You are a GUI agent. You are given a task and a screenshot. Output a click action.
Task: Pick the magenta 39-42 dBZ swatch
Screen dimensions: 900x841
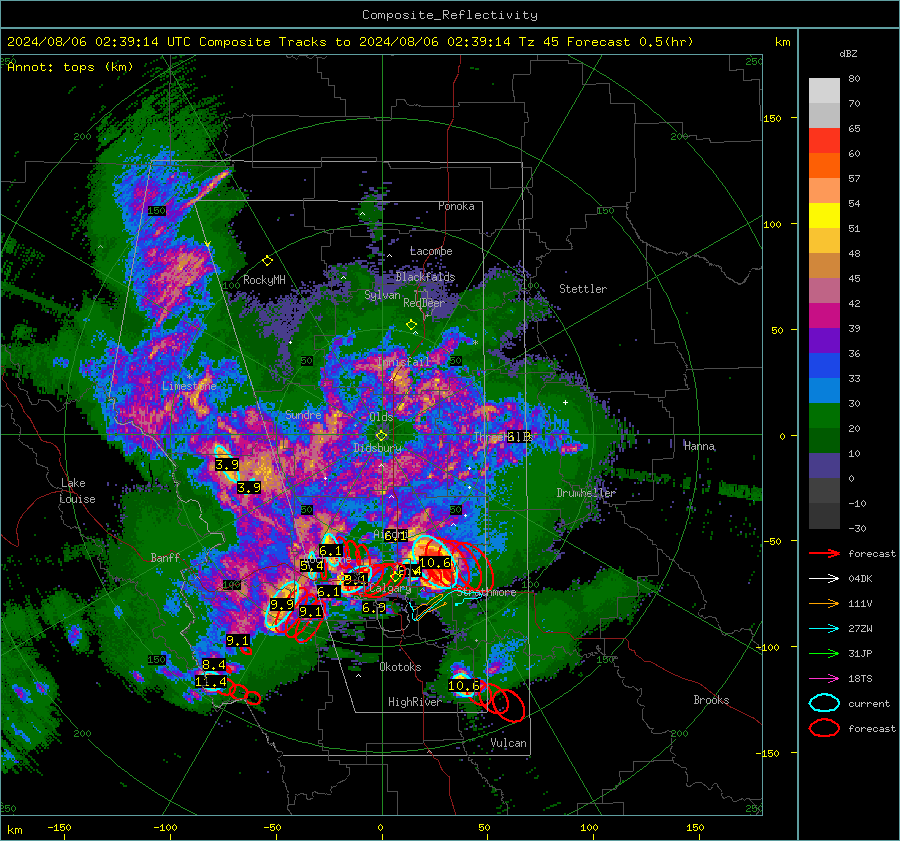[824, 316]
